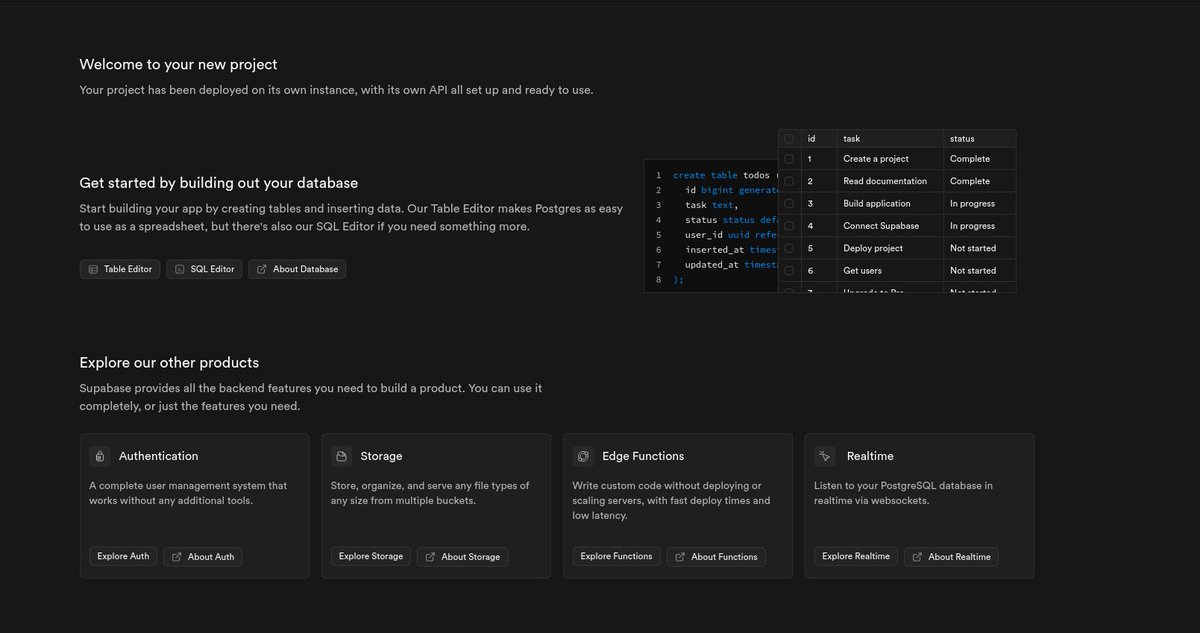Open the About Functions link
This screenshot has width=1200, height=633.
click(716, 557)
